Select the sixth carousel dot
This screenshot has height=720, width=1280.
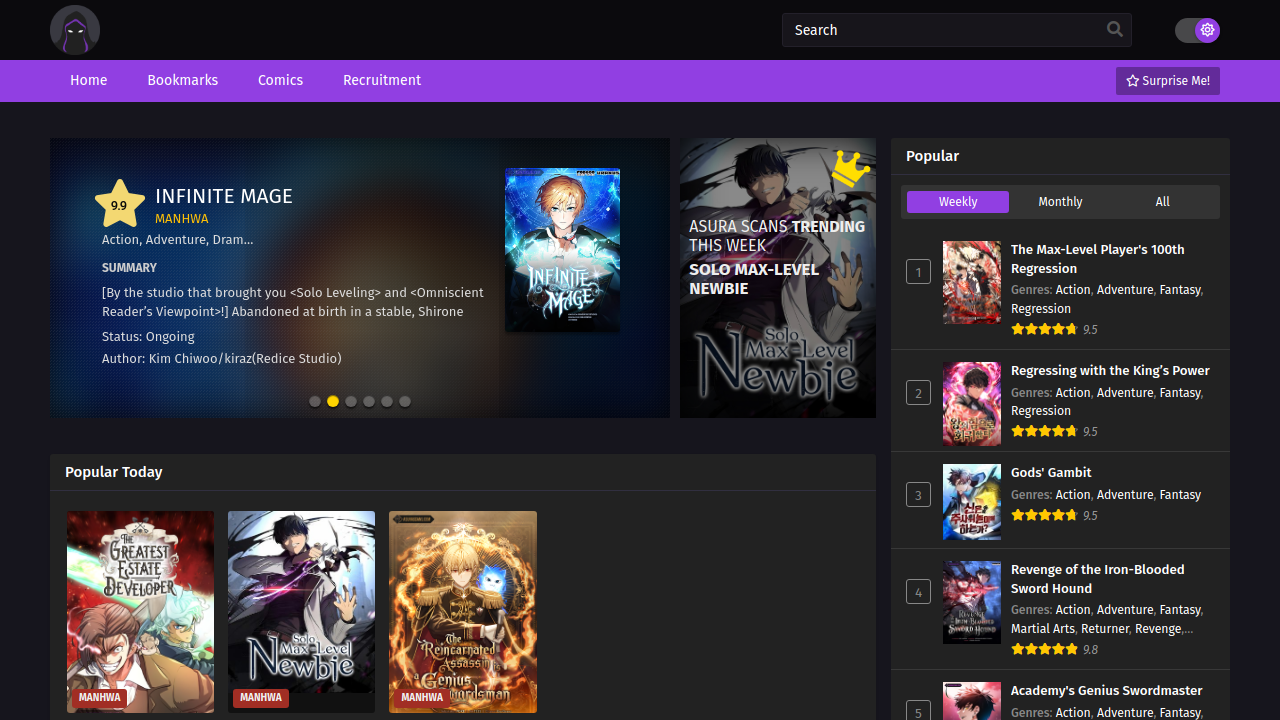coord(405,401)
